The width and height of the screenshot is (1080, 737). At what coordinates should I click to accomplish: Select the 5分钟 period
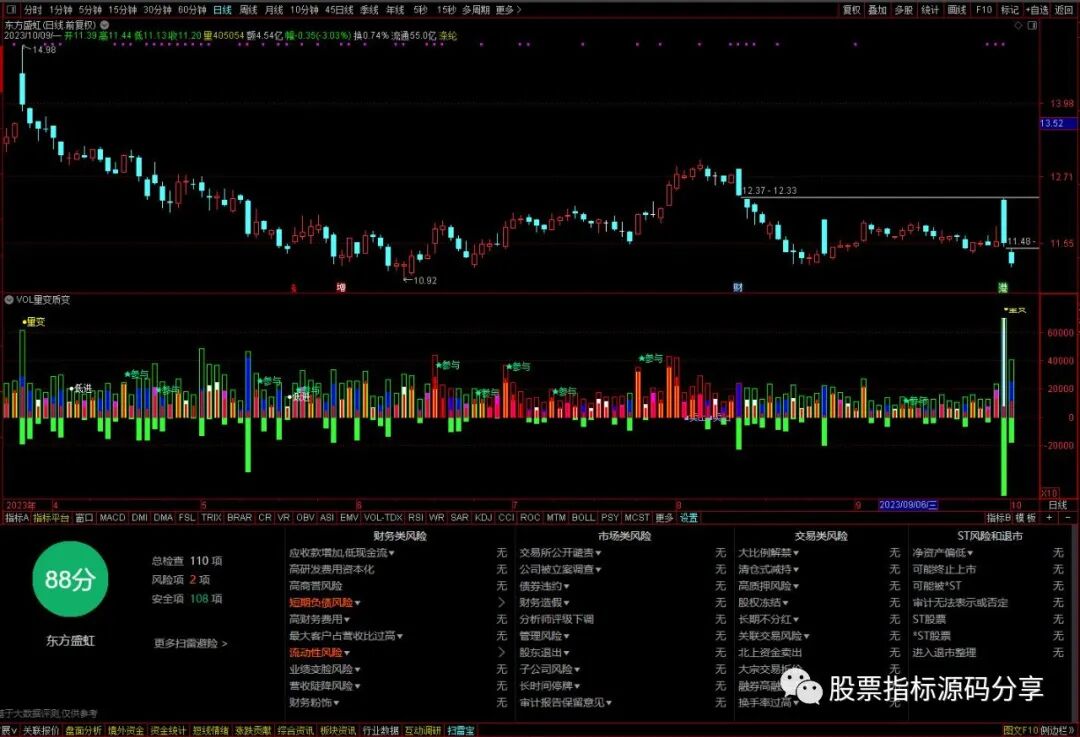90,10
